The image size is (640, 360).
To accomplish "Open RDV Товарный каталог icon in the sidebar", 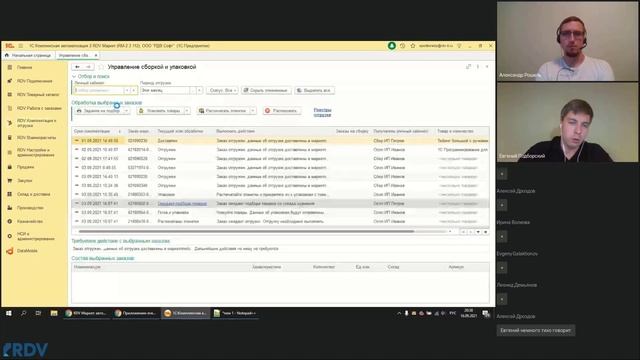I will (10, 94).
